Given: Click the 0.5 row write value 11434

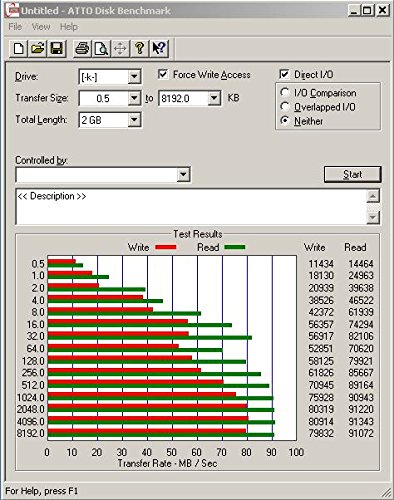Looking at the screenshot, I should click(321, 264).
